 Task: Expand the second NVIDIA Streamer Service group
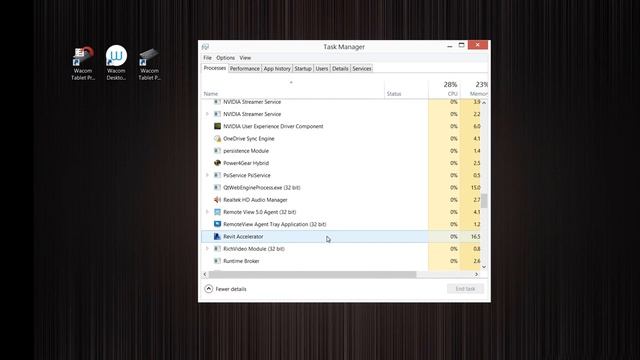coord(207,114)
